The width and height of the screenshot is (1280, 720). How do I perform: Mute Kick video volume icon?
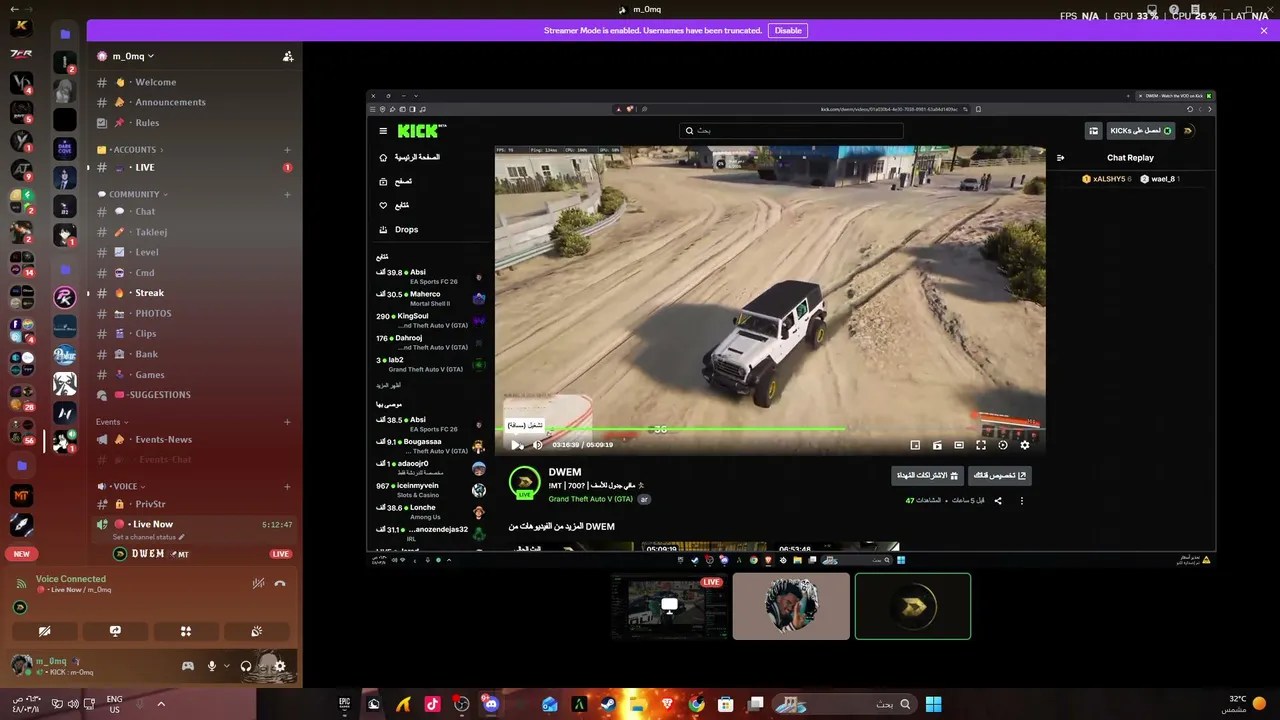pyautogui.click(x=537, y=445)
